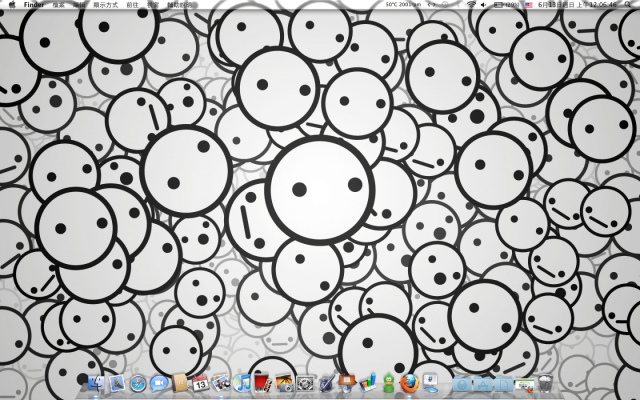This screenshot has width=640, height=400.
Task: Open the Trash in the Dock
Action: [545, 384]
